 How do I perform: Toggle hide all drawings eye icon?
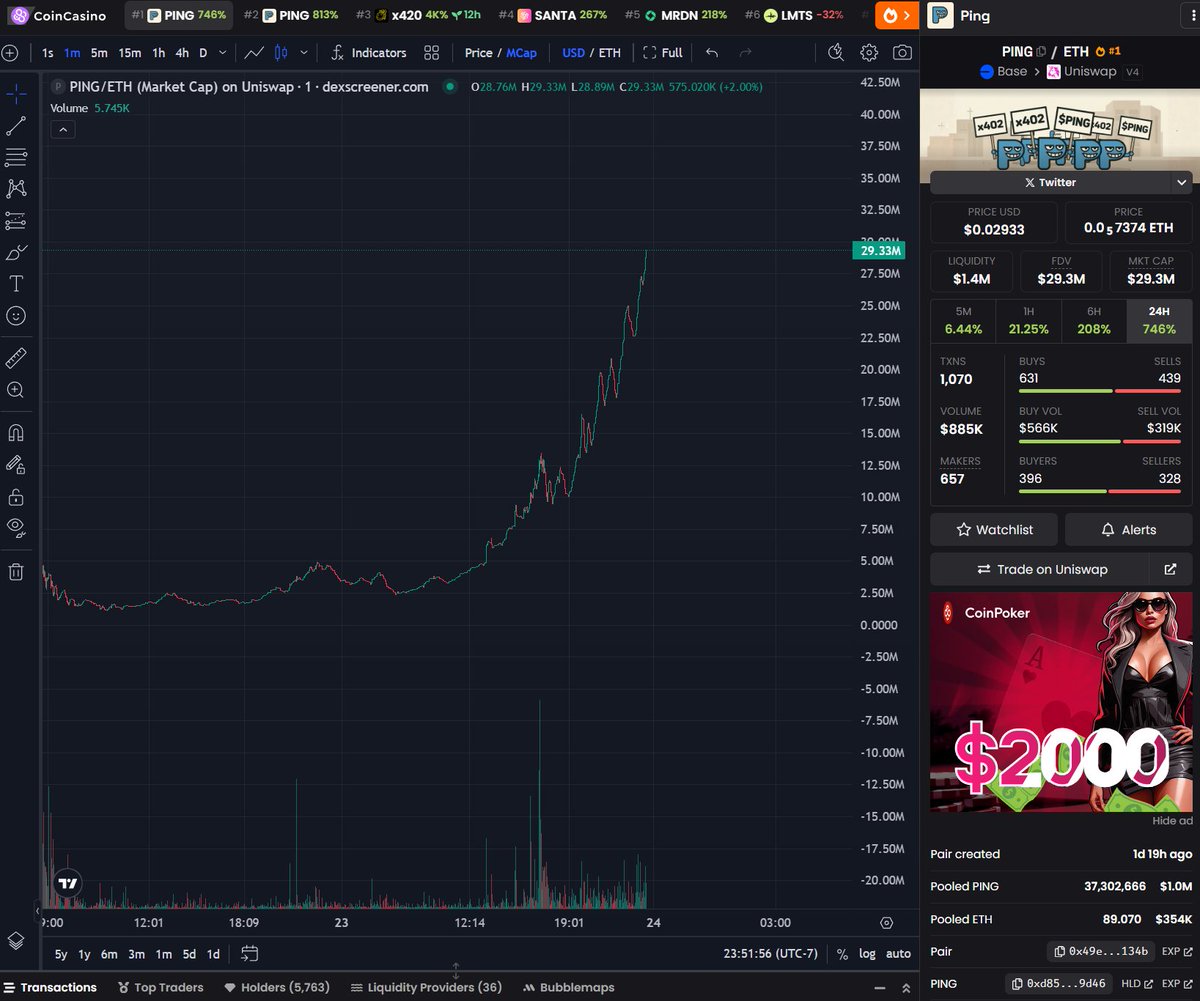(16, 527)
